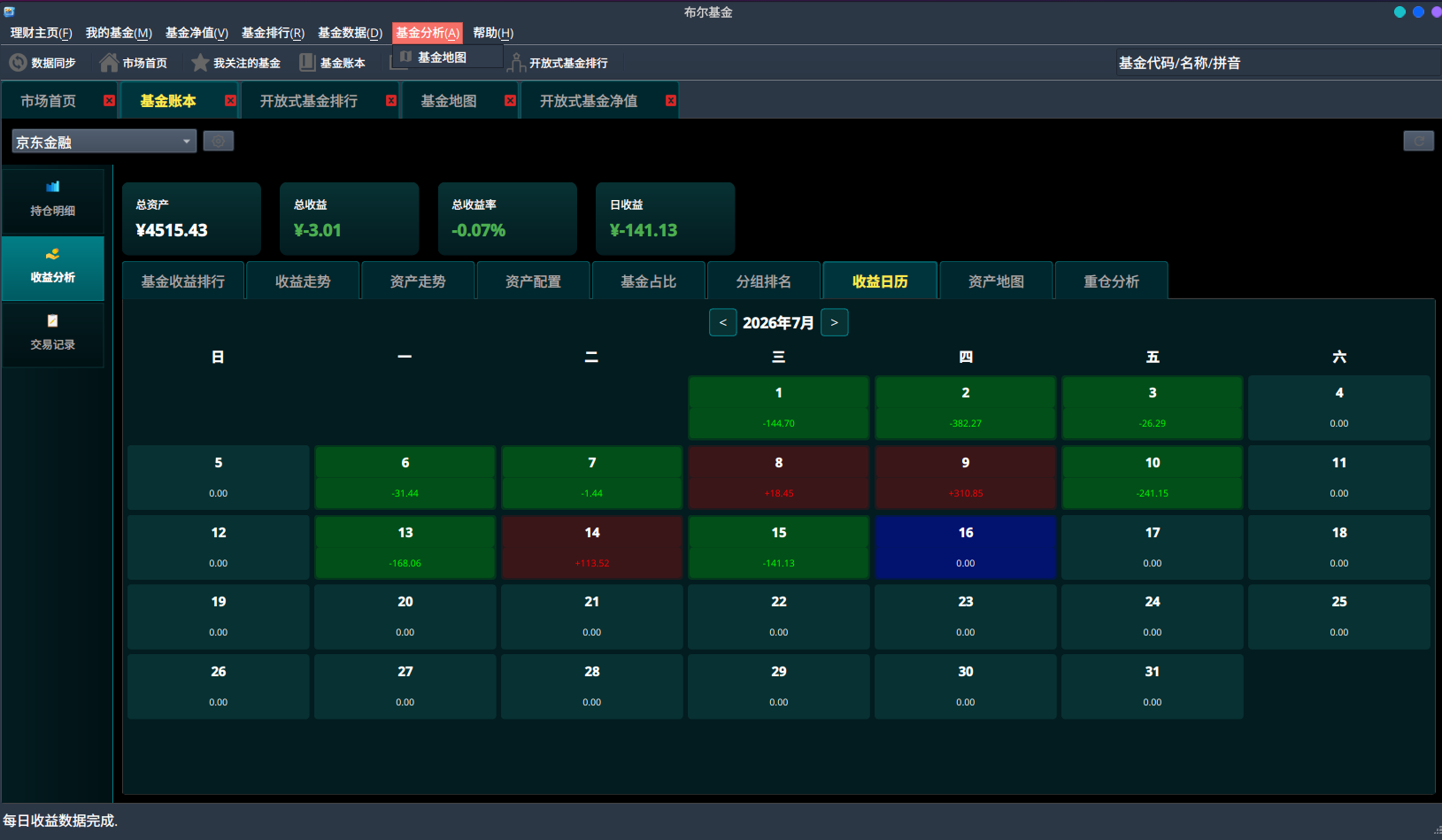Image resolution: width=1442 pixels, height=840 pixels.
Task: Click calendar day 10 showing -241.15
Action: tap(1153, 477)
